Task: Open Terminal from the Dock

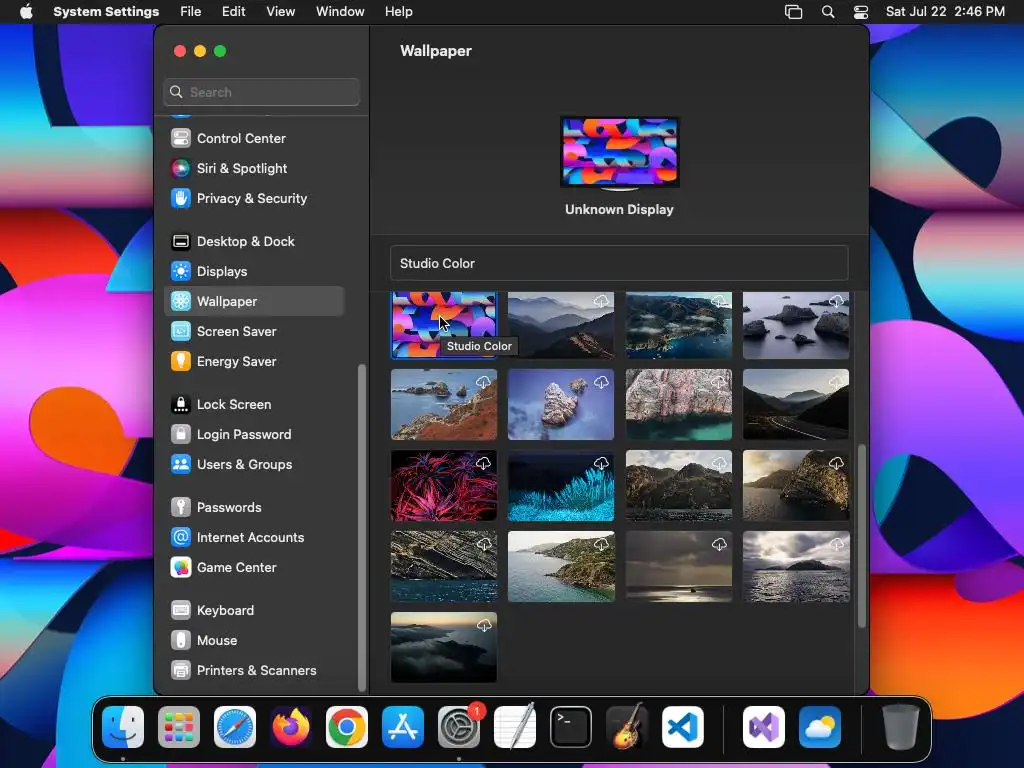Action: 571,727
